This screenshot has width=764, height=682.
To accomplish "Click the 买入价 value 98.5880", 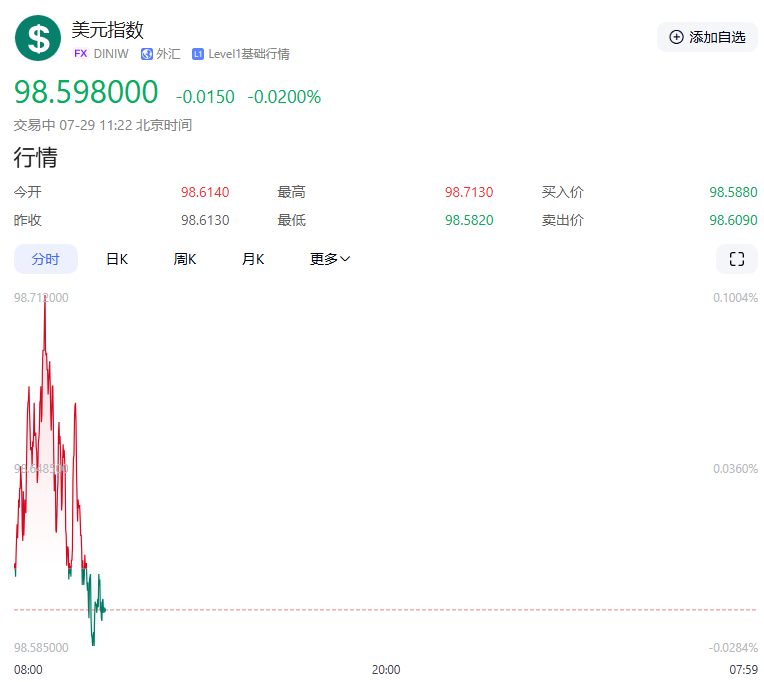I will 733,192.
